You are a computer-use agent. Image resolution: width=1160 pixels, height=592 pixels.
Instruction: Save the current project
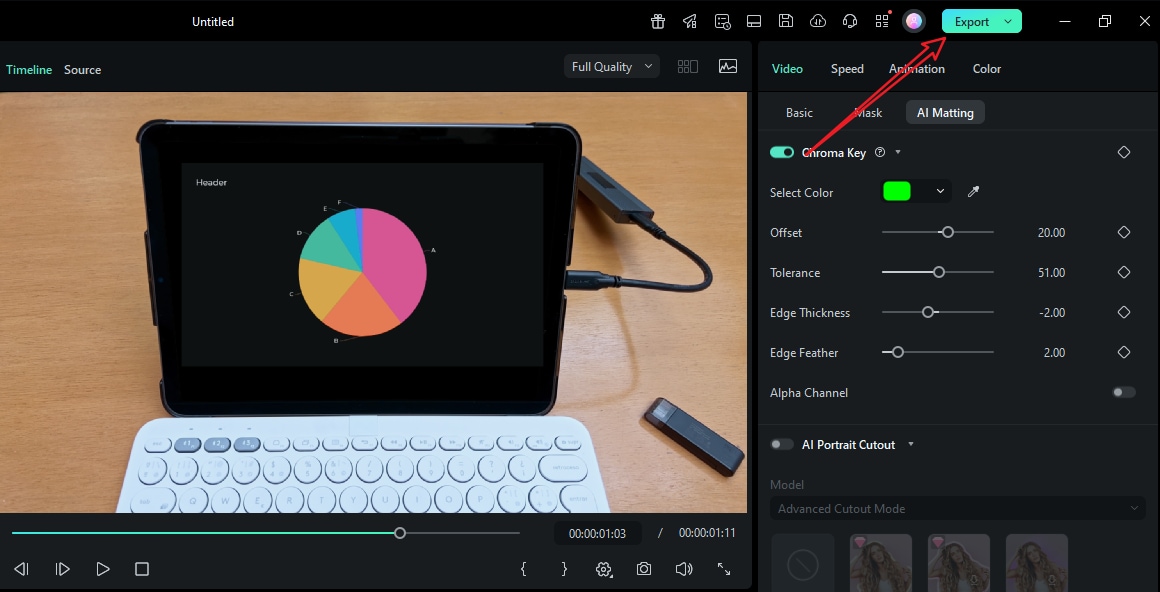[786, 21]
